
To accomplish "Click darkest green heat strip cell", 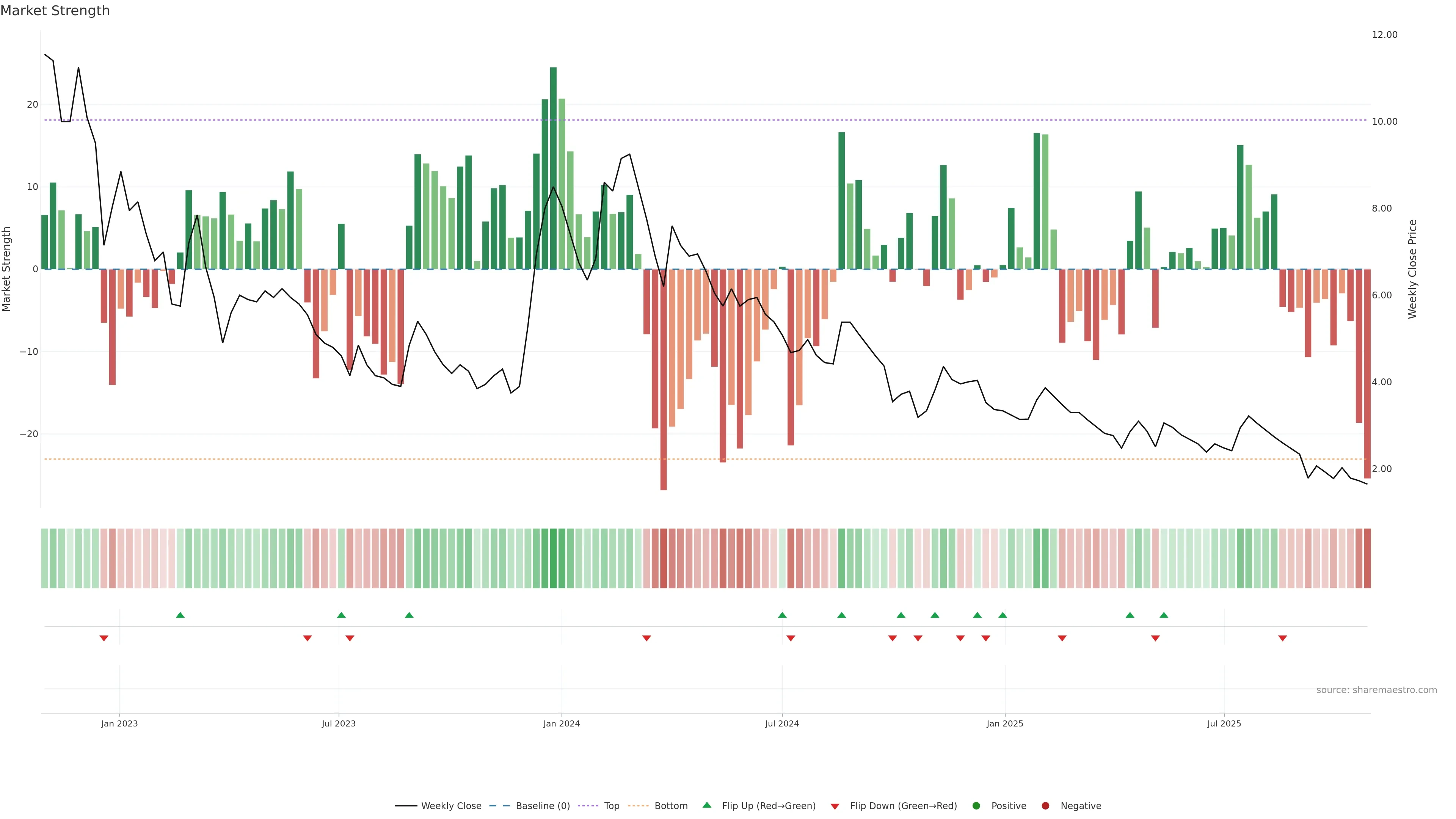I will 553,559.
